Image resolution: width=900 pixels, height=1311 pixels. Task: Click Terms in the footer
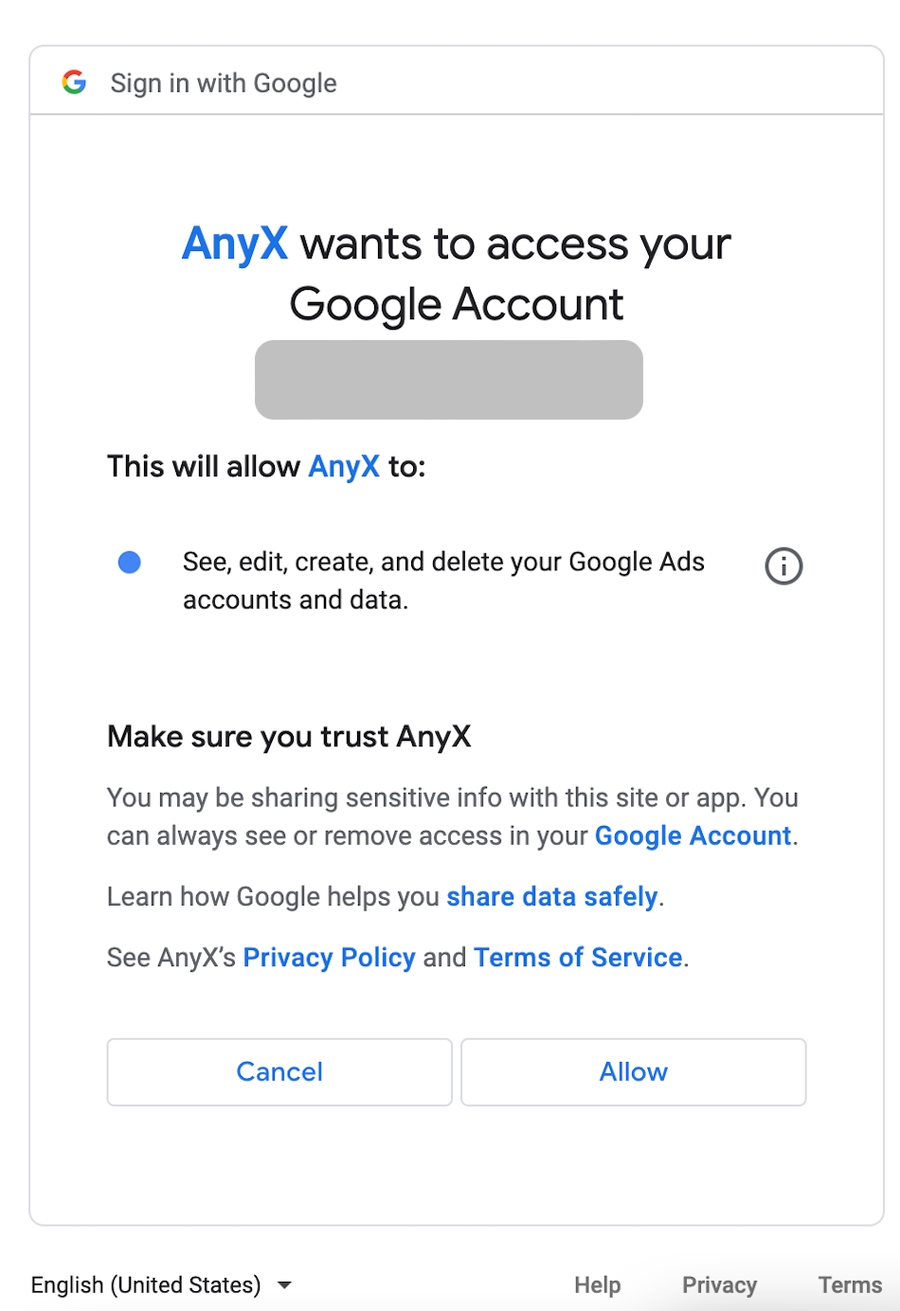tap(850, 1285)
